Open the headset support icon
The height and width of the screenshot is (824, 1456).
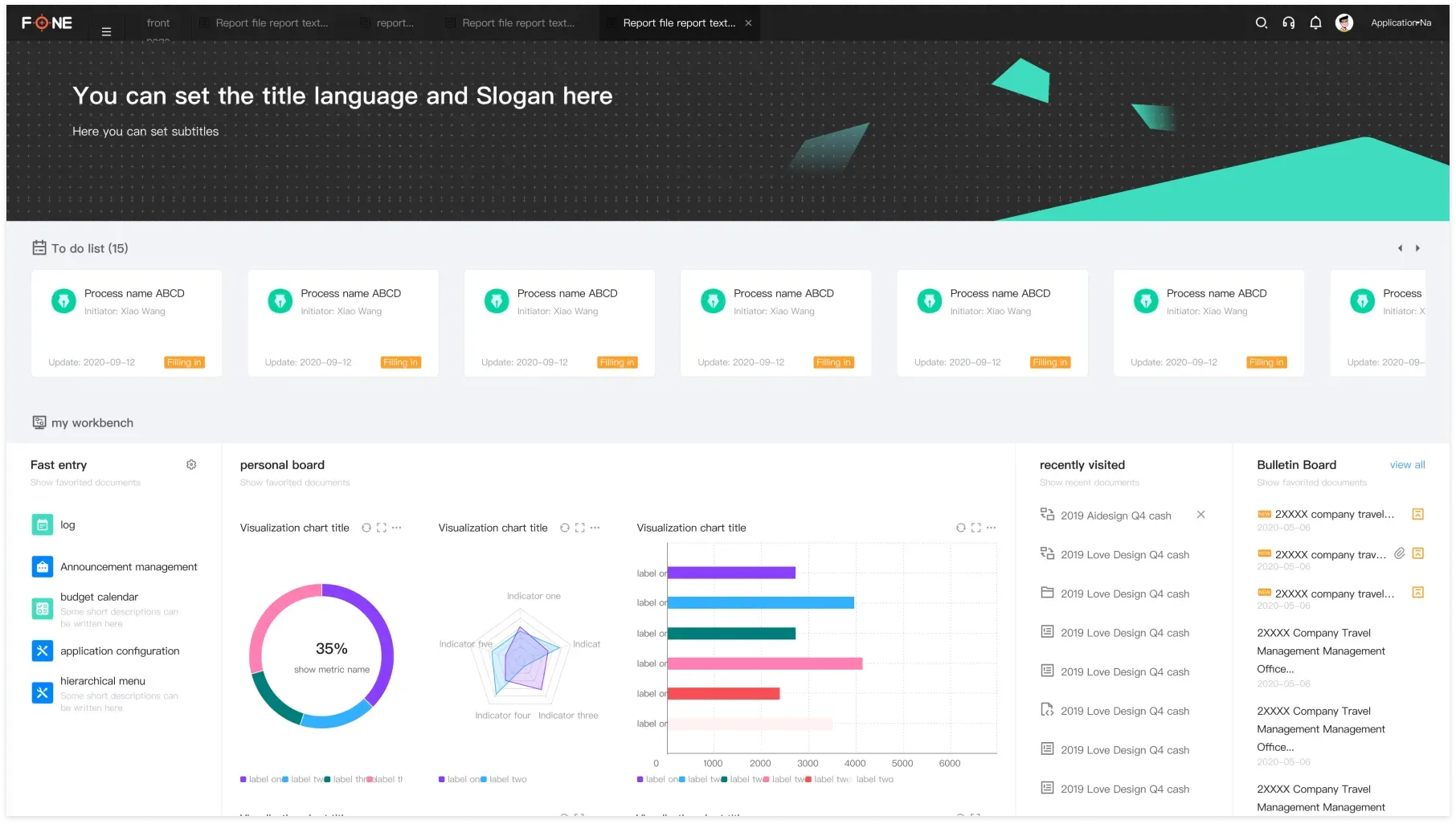click(1288, 23)
